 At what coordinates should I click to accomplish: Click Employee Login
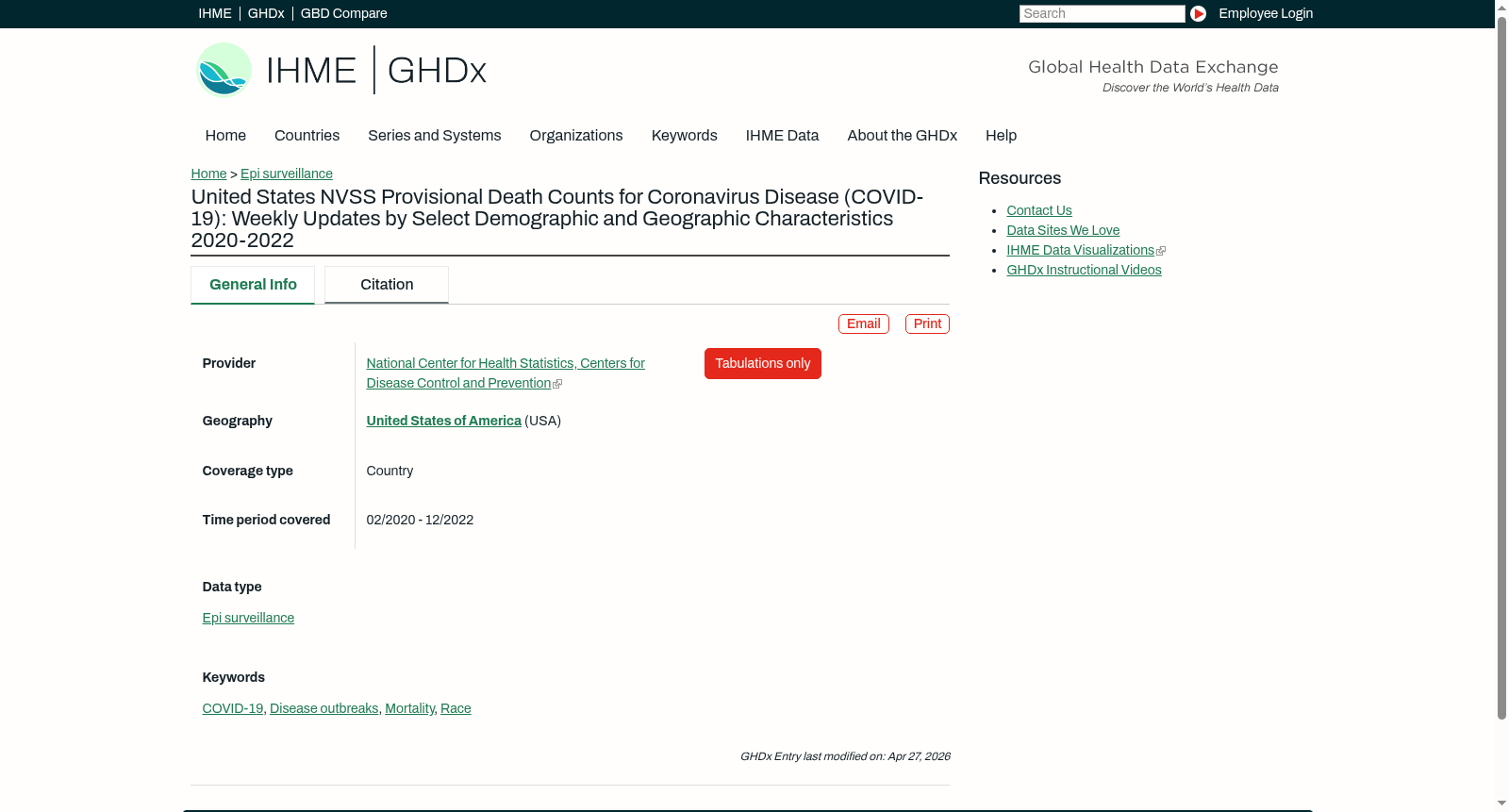tap(1266, 13)
